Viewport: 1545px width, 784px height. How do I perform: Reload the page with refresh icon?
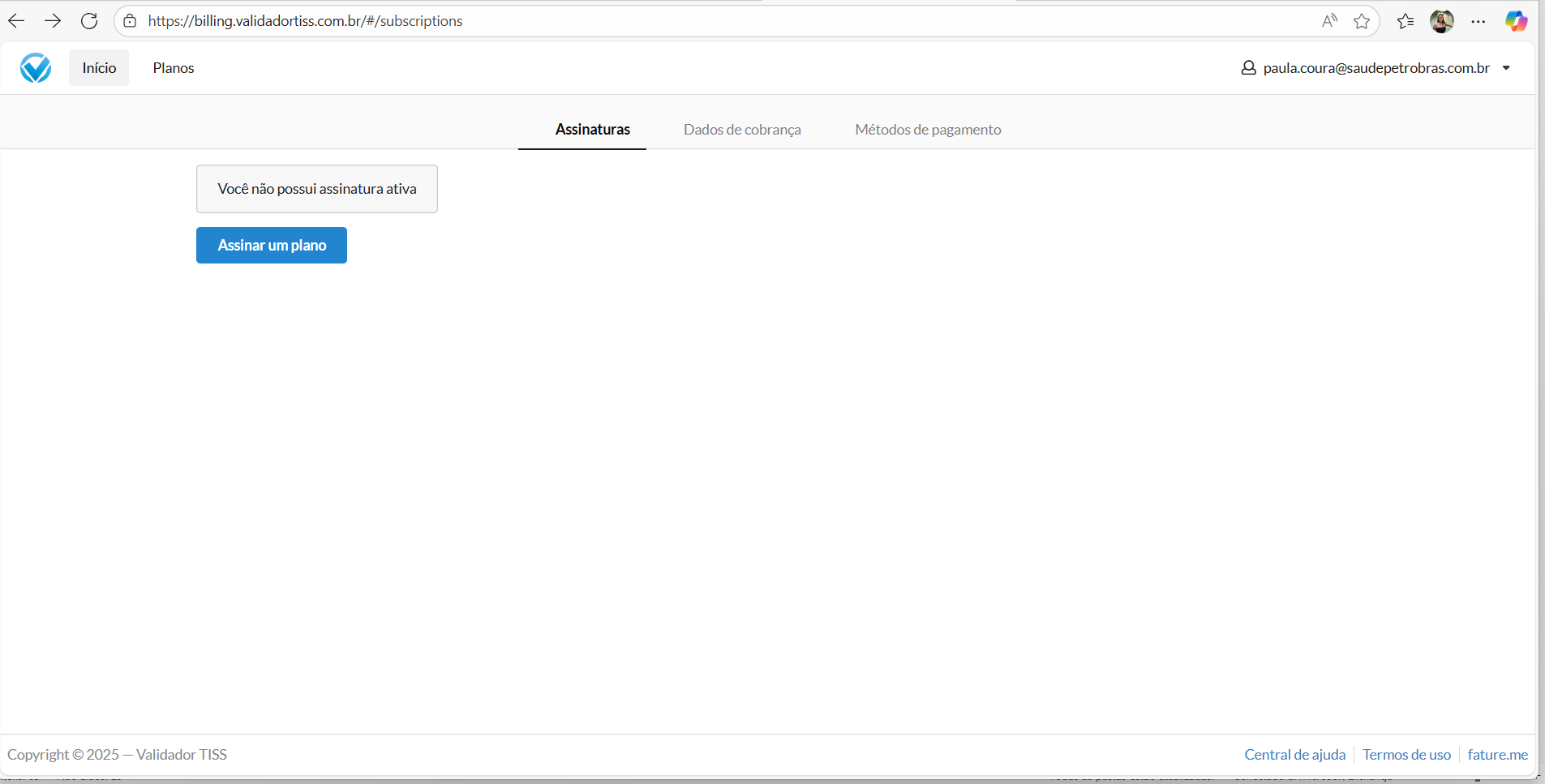pos(89,21)
